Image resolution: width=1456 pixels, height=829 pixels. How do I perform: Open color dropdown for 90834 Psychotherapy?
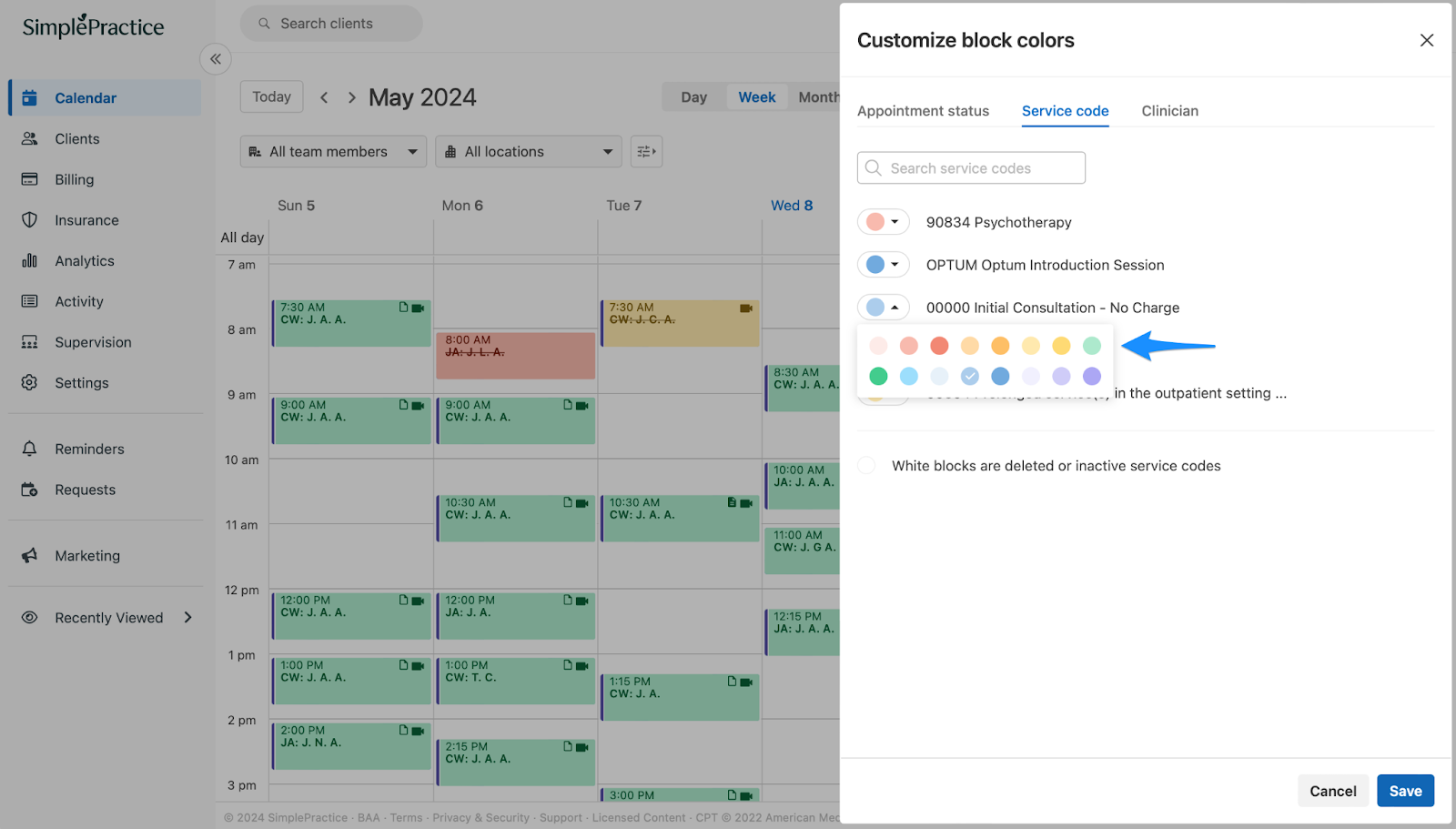883,222
